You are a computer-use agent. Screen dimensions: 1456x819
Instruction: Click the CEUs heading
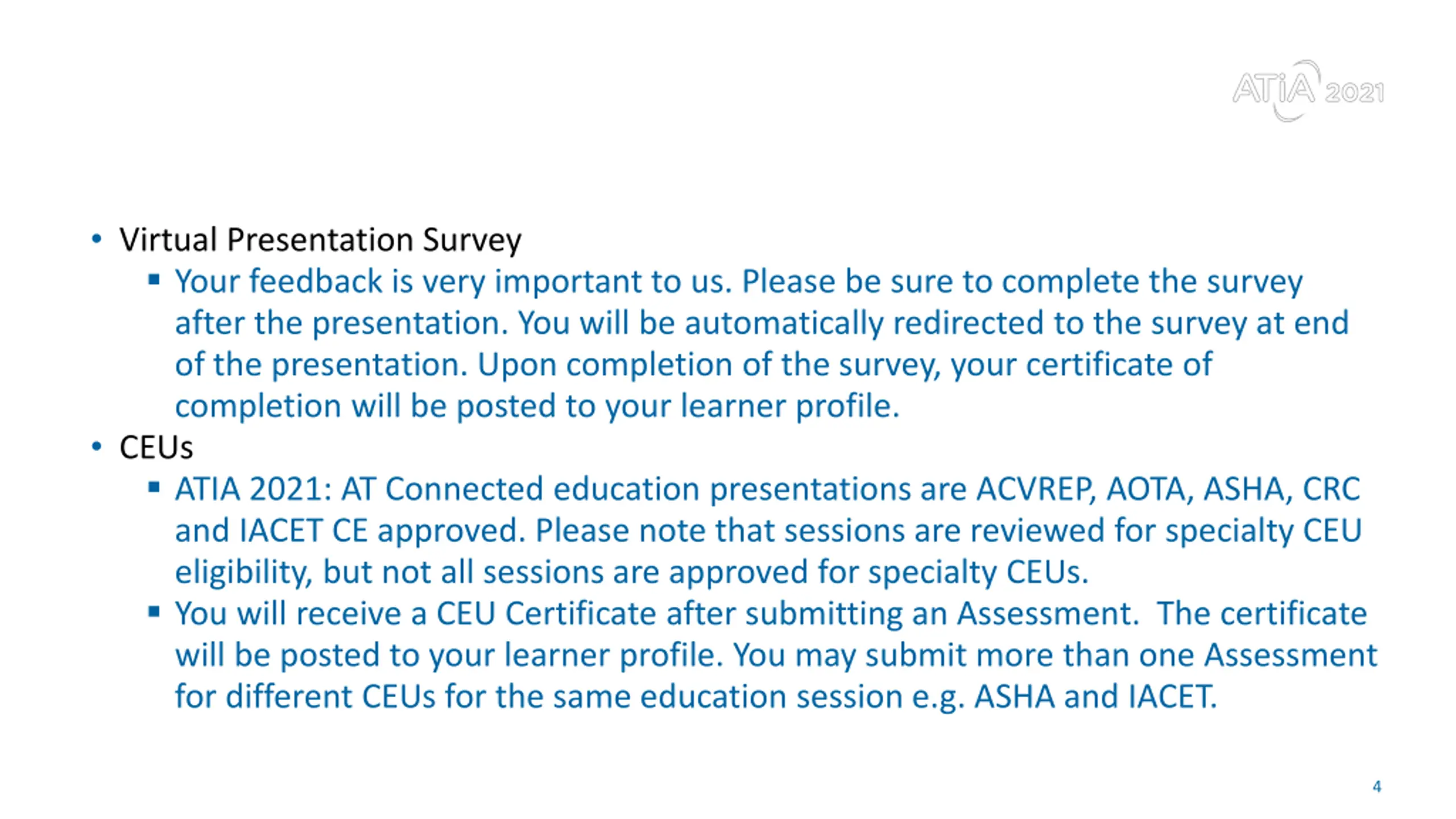pos(156,448)
